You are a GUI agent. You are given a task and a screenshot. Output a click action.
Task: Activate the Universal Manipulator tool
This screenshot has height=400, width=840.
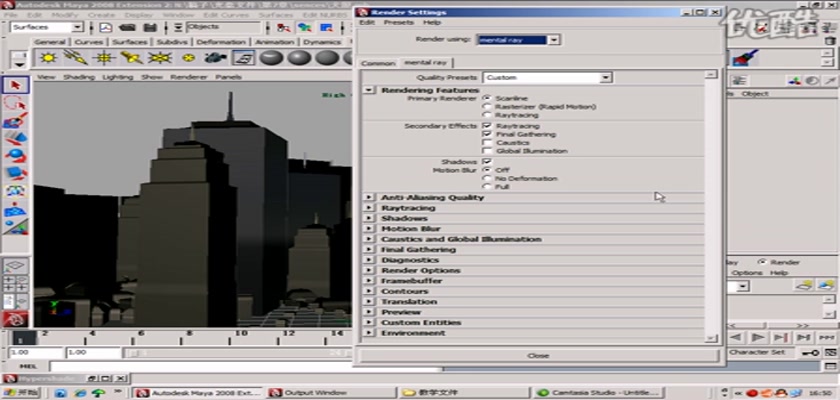(16, 191)
